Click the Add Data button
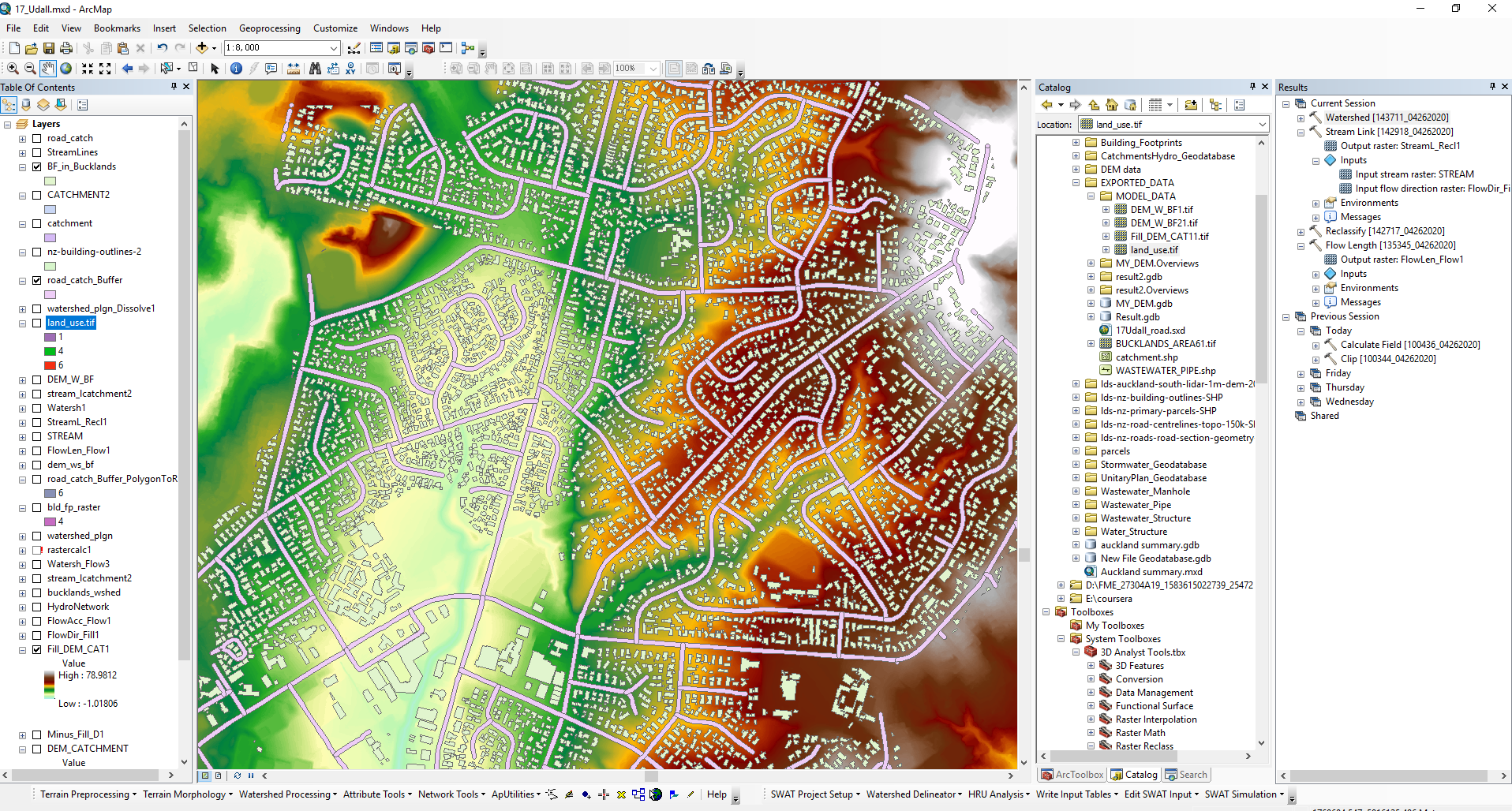The image size is (1512, 811). [x=202, y=48]
